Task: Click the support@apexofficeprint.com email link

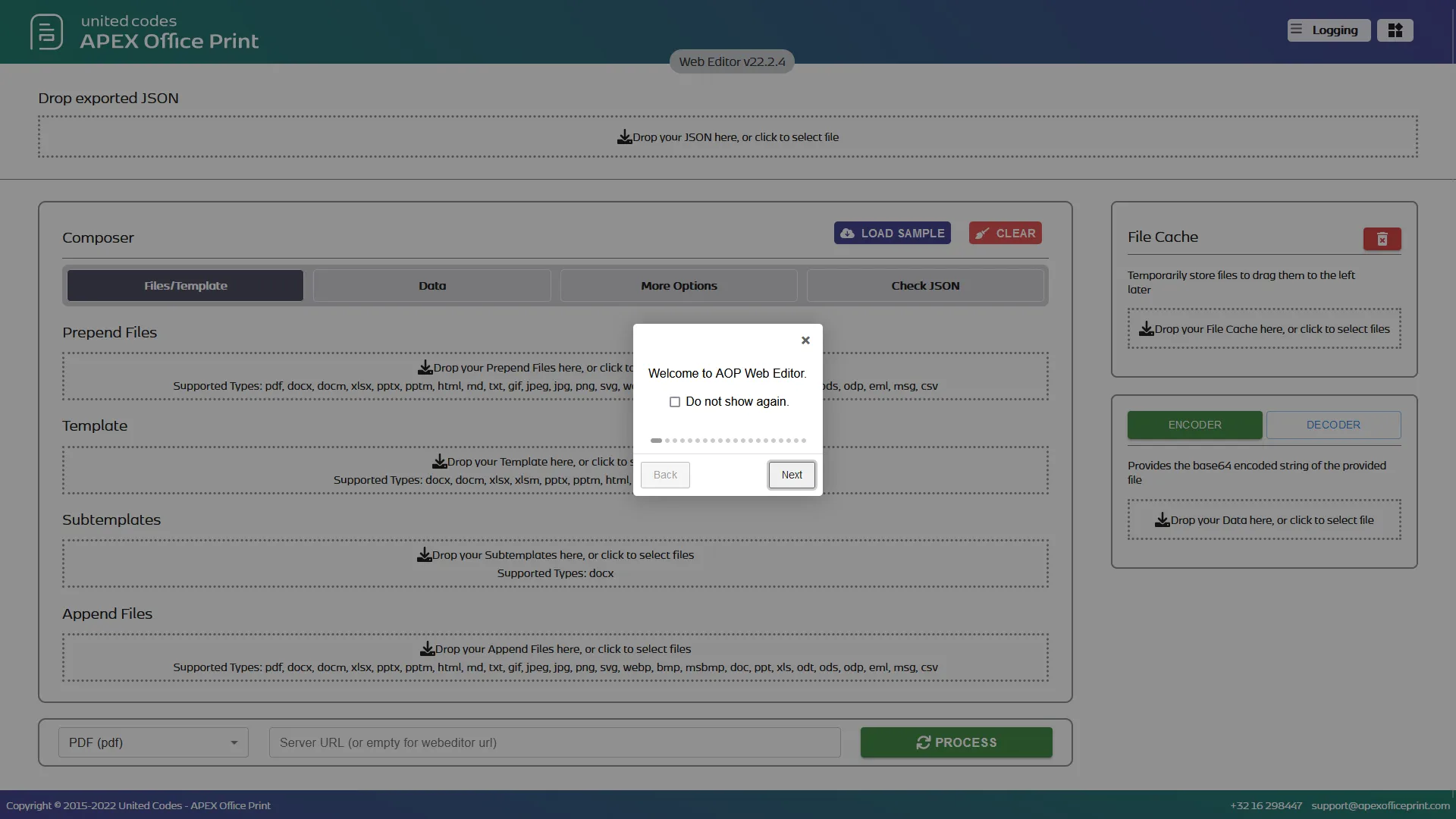Action: pos(1380,805)
